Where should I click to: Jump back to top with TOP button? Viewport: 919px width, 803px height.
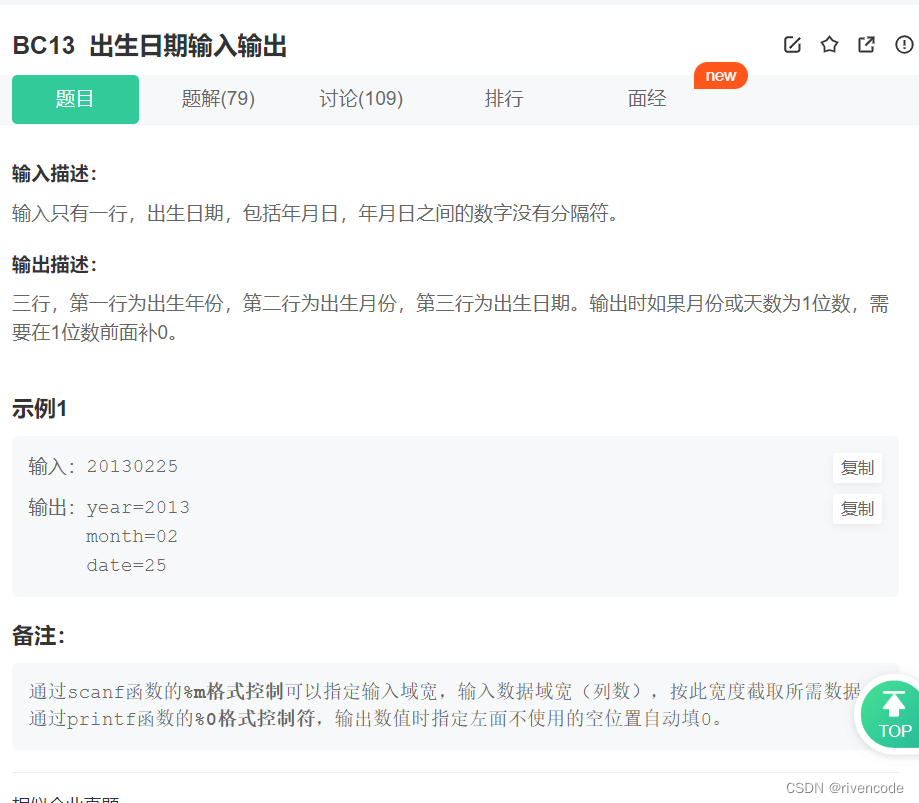tap(891, 715)
